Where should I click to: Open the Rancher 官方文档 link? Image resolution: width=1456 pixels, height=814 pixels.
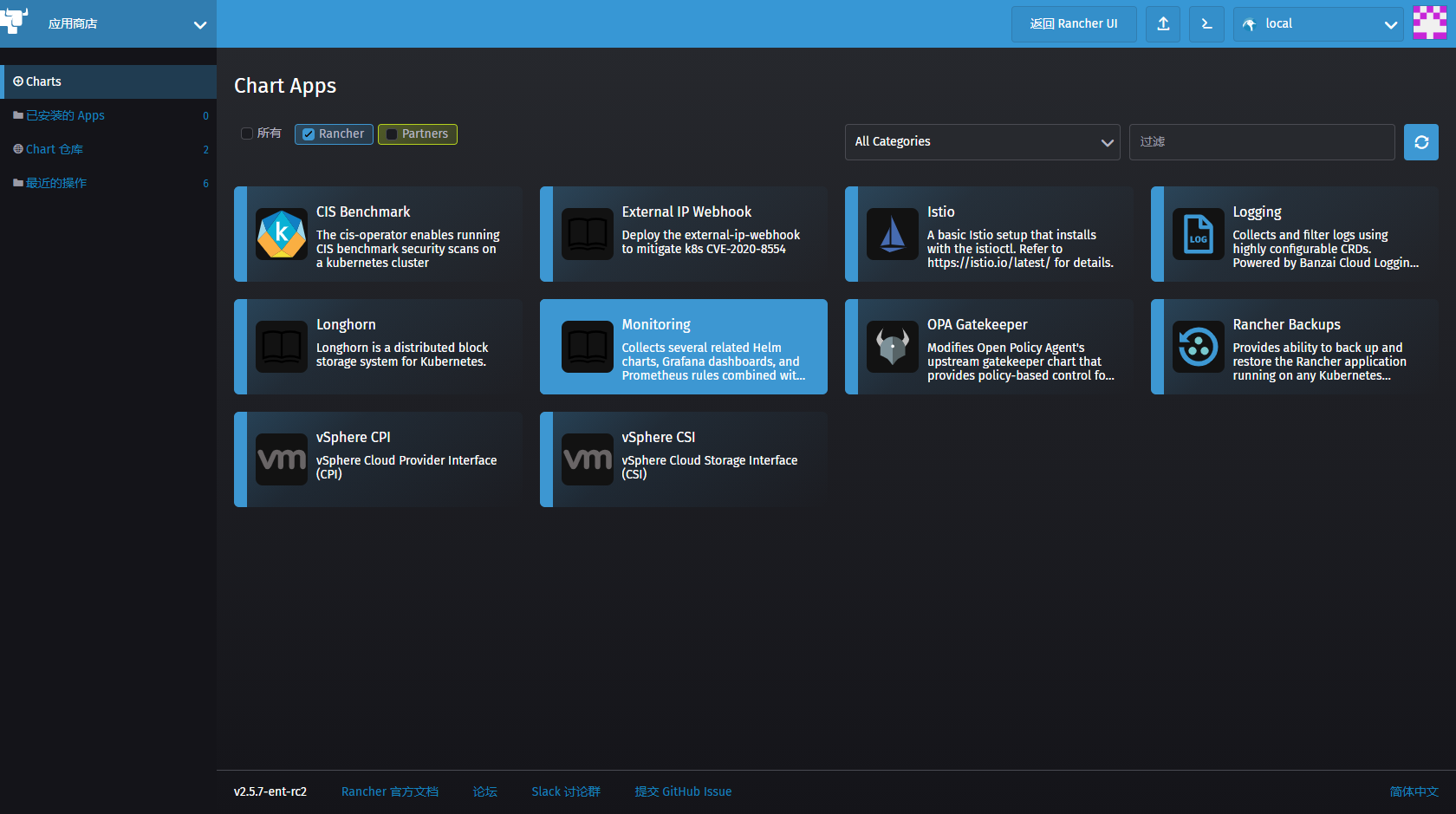tap(390, 791)
